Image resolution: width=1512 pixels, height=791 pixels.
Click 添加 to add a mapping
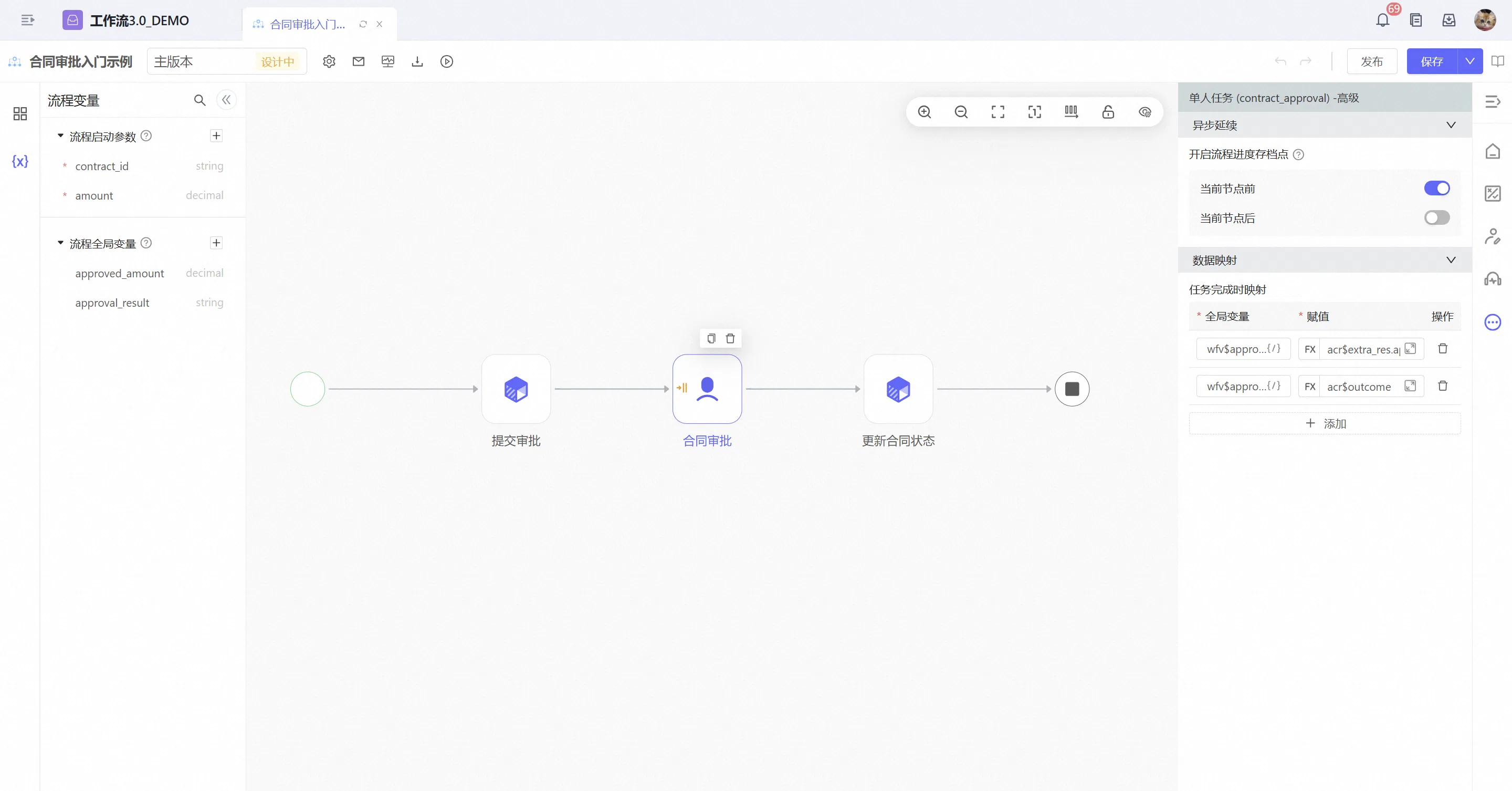[1325, 423]
